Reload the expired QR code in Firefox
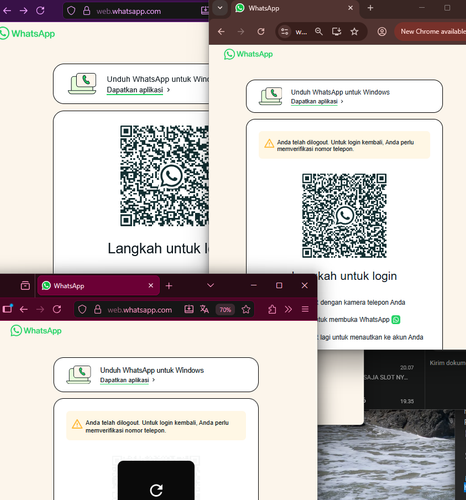Viewport: 466px width, 500px height. click(x=156, y=480)
